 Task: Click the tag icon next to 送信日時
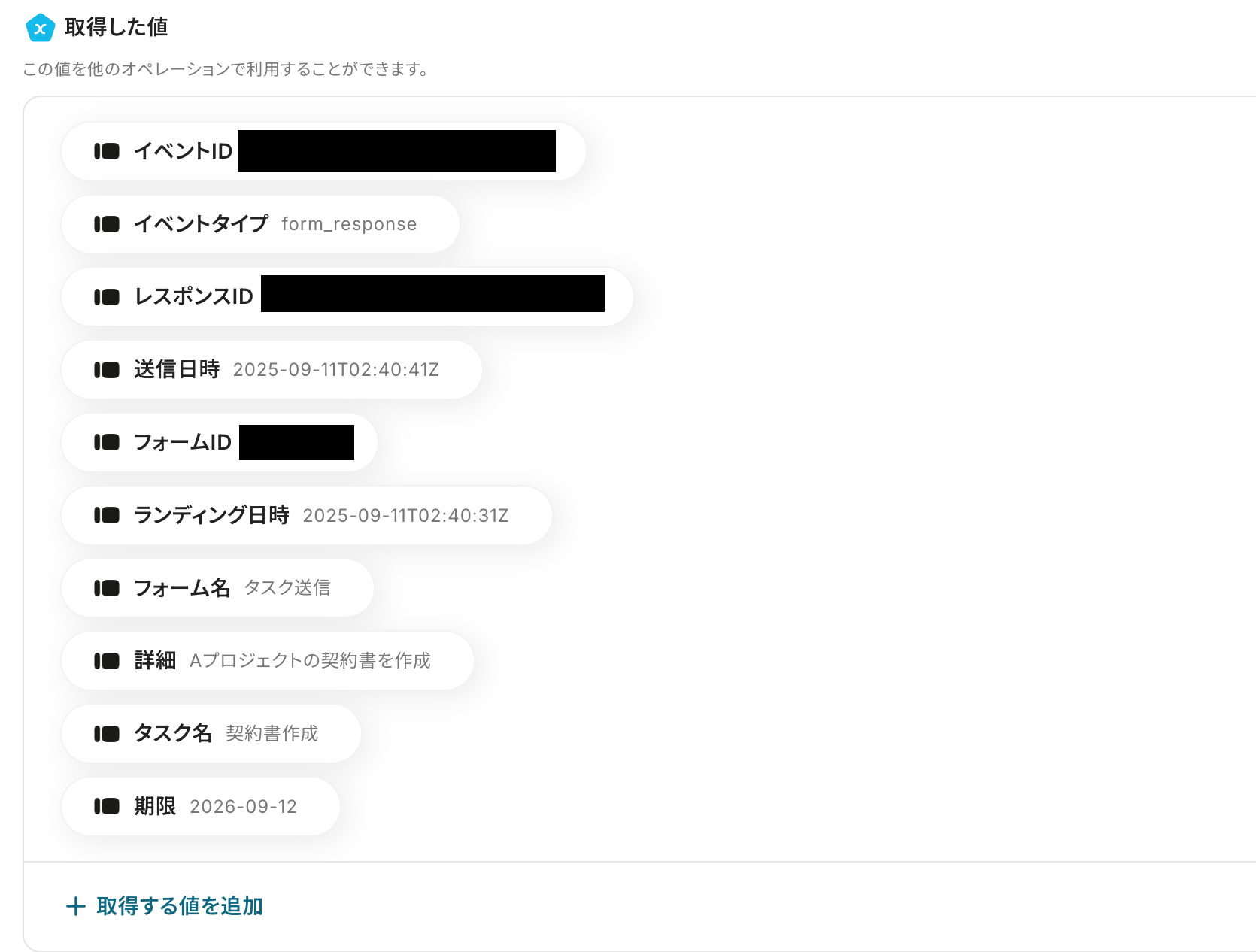pyautogui.click(x=107, y=370)
